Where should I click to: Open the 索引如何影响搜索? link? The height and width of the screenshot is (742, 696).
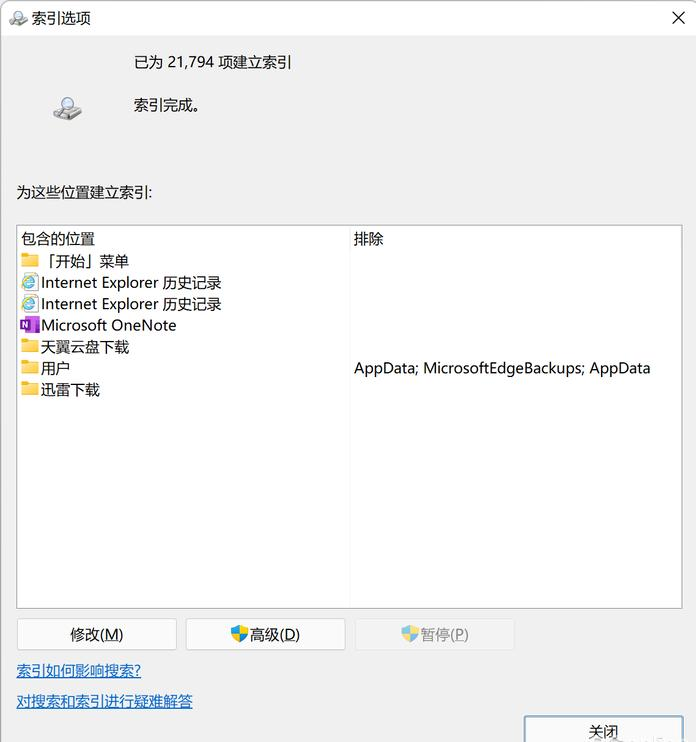click(x=79, y=670)
